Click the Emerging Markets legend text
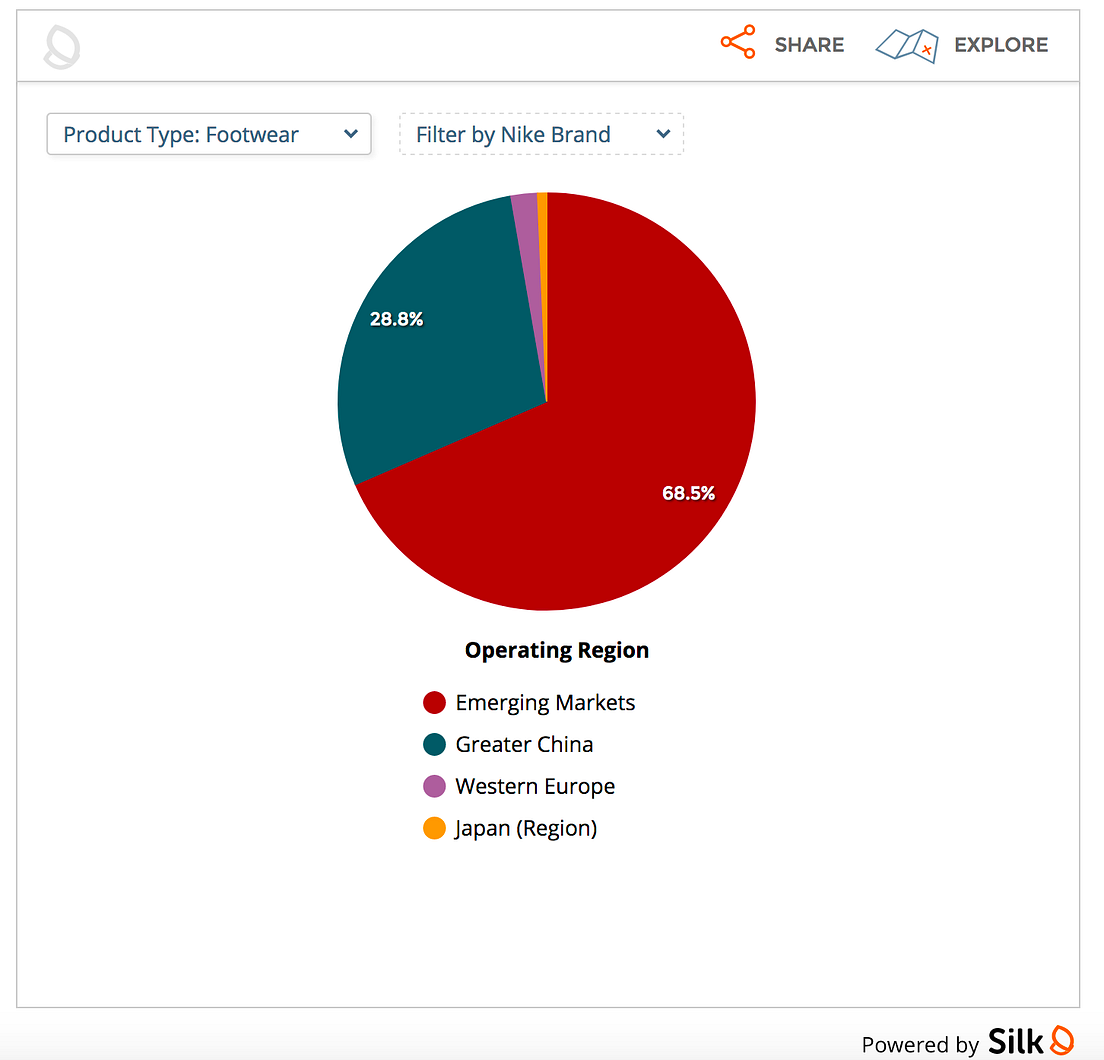The image size is (1104, 1060). (x=545, y=702)
